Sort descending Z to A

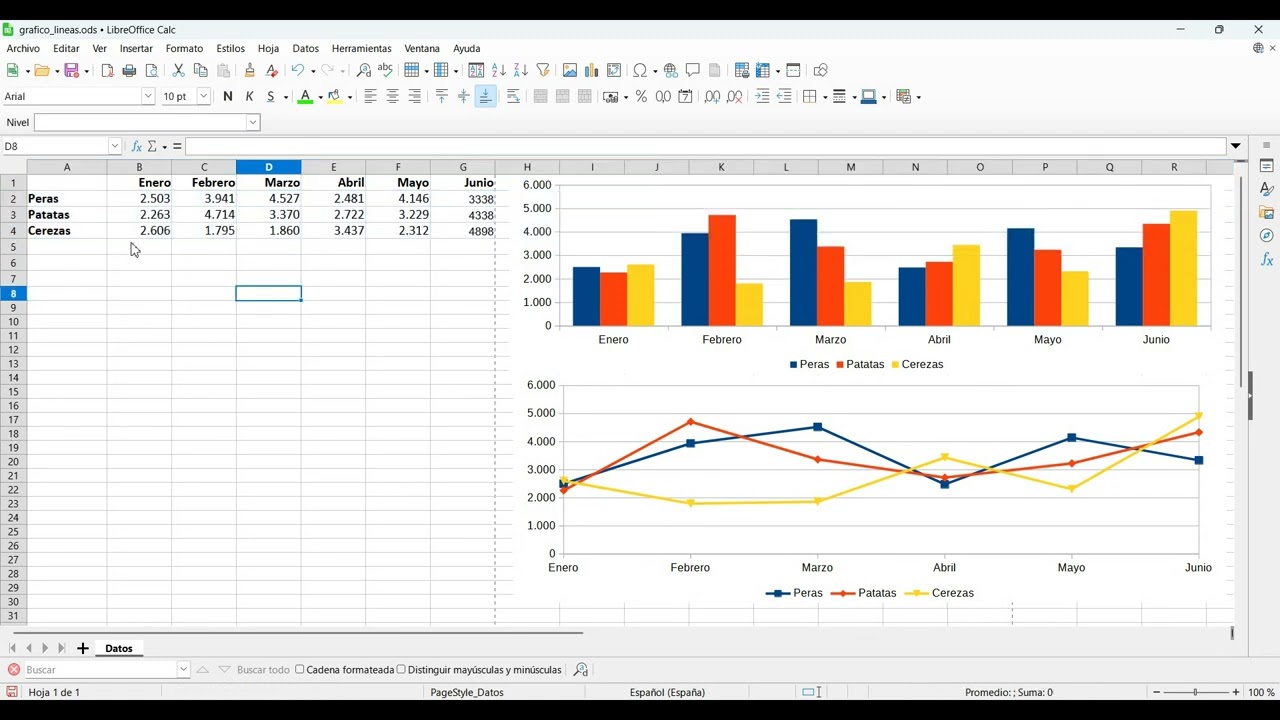521,70
